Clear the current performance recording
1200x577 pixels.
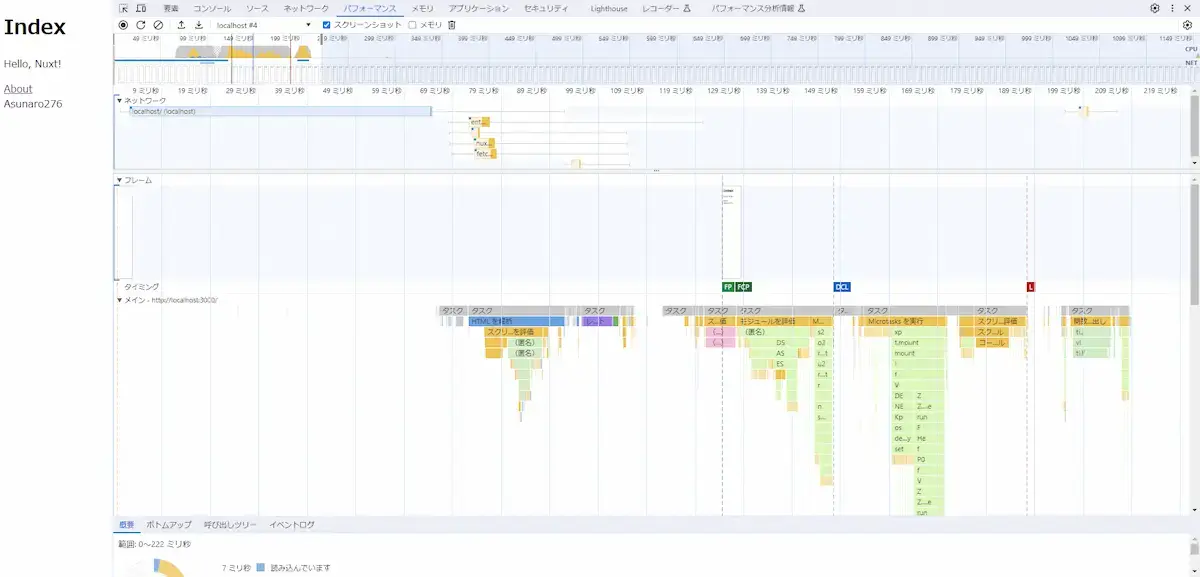tap(158, 24)
